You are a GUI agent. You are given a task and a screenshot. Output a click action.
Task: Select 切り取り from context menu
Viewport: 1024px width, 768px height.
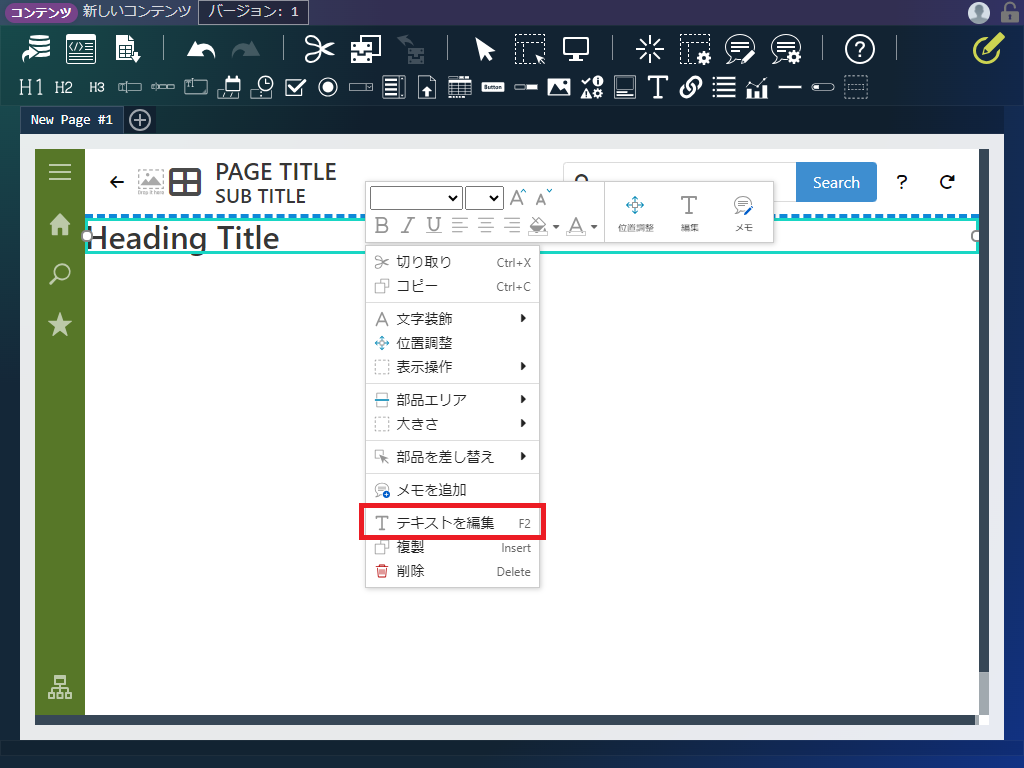coord(453,262)
